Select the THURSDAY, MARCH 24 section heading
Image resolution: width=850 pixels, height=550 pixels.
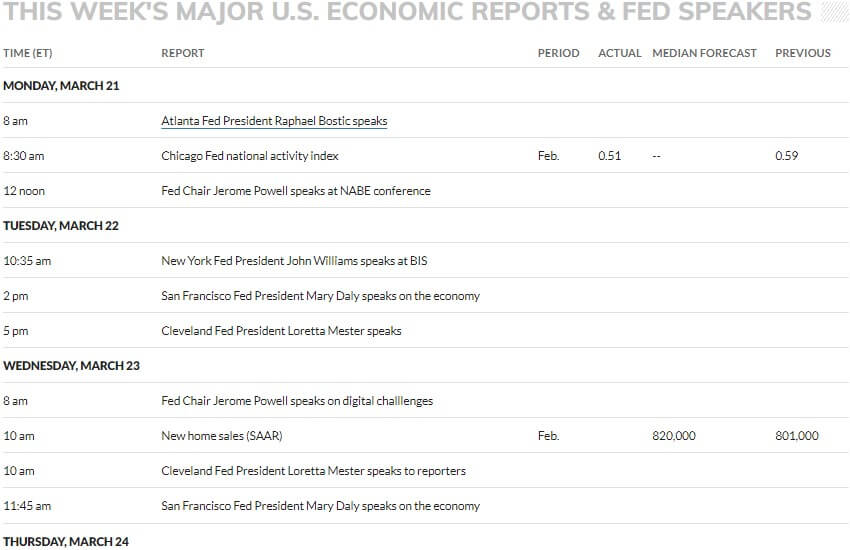tap(66, 542)
